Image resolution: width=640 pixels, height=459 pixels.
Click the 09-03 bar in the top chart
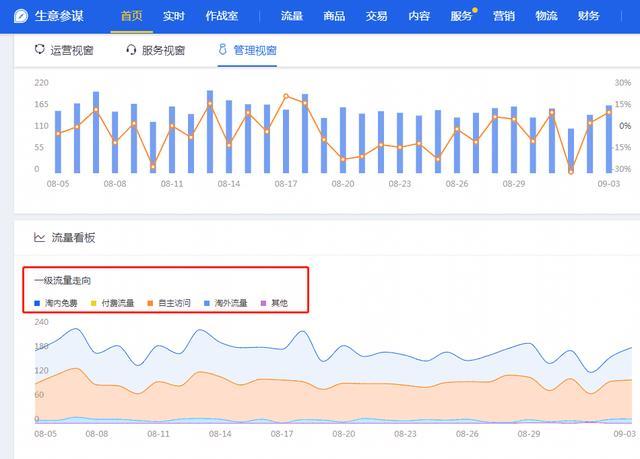pyautogui.click(x=609, y=139)
